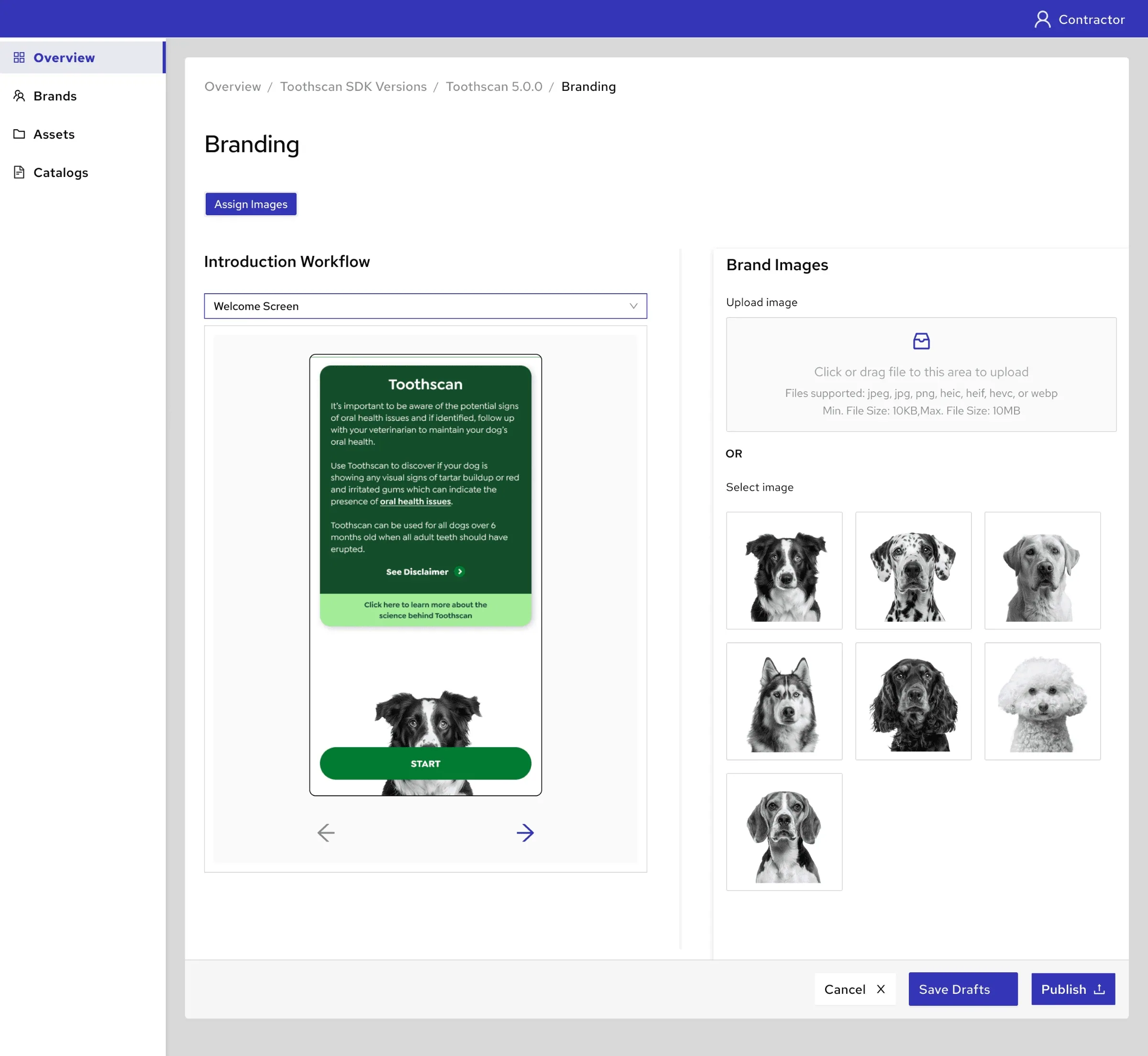The height and width of the screenshot is (1056, 1148).
Task: Click the Brands people icon in sidebar
Action: 19,96
